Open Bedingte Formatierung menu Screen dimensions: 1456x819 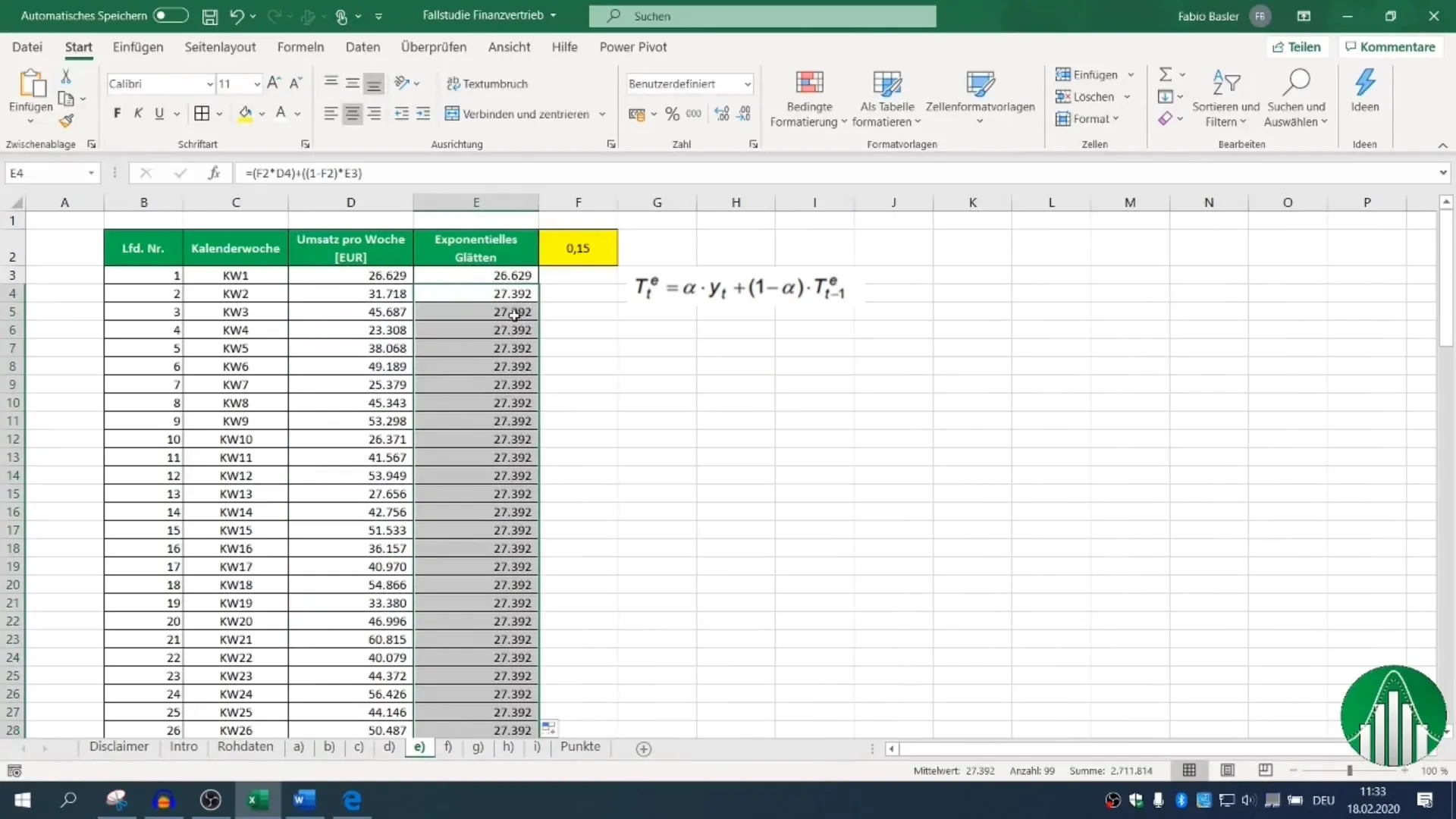click(808, 99)
